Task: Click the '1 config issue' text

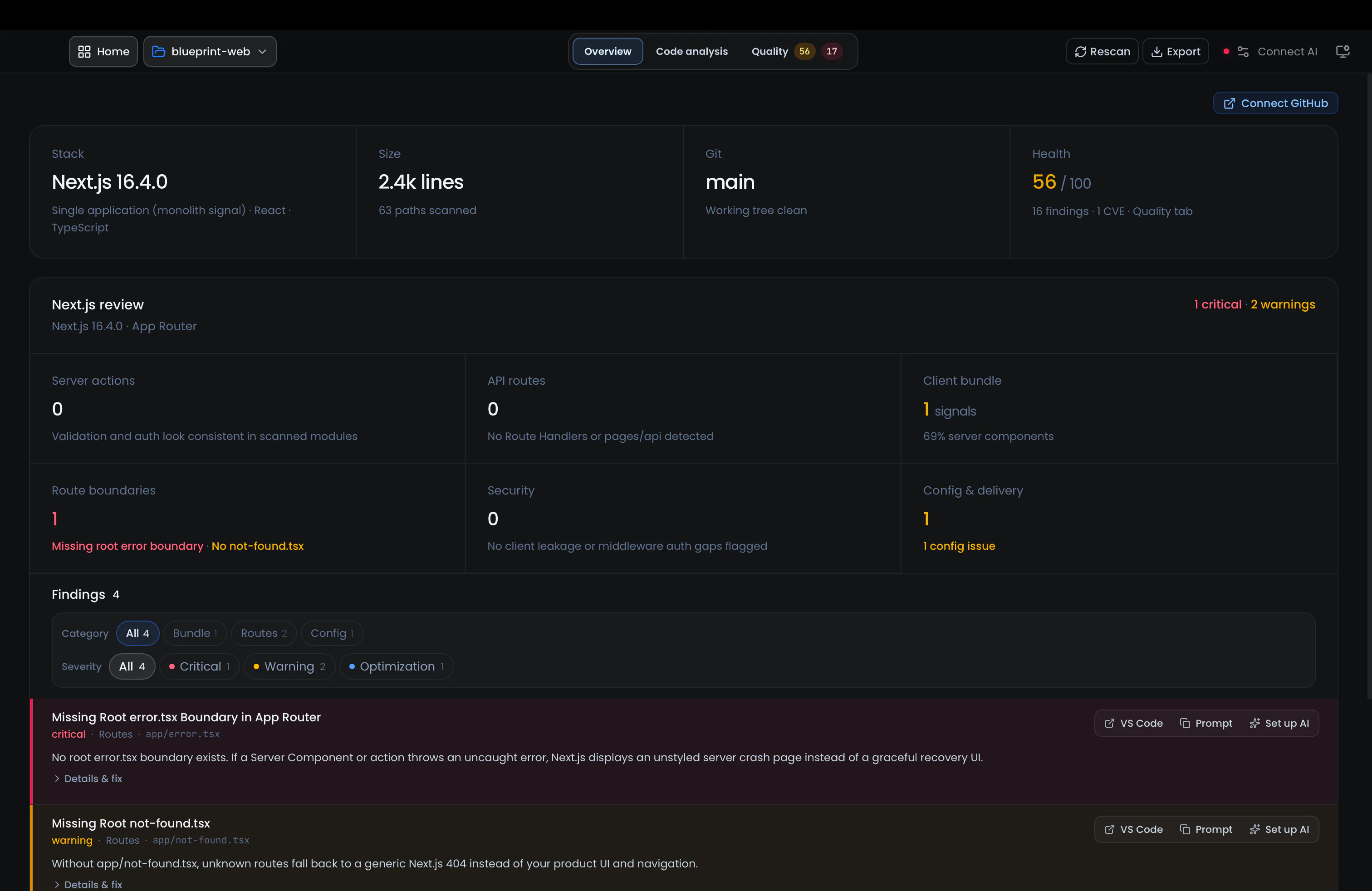Action: coord(959,546)
